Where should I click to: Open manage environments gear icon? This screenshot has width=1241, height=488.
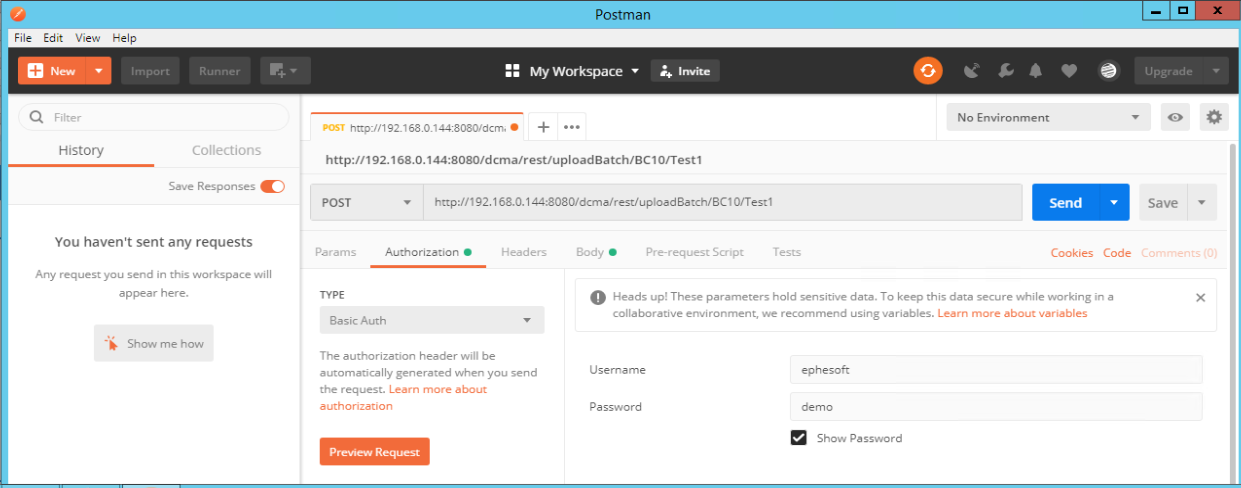coord(1214,117)
